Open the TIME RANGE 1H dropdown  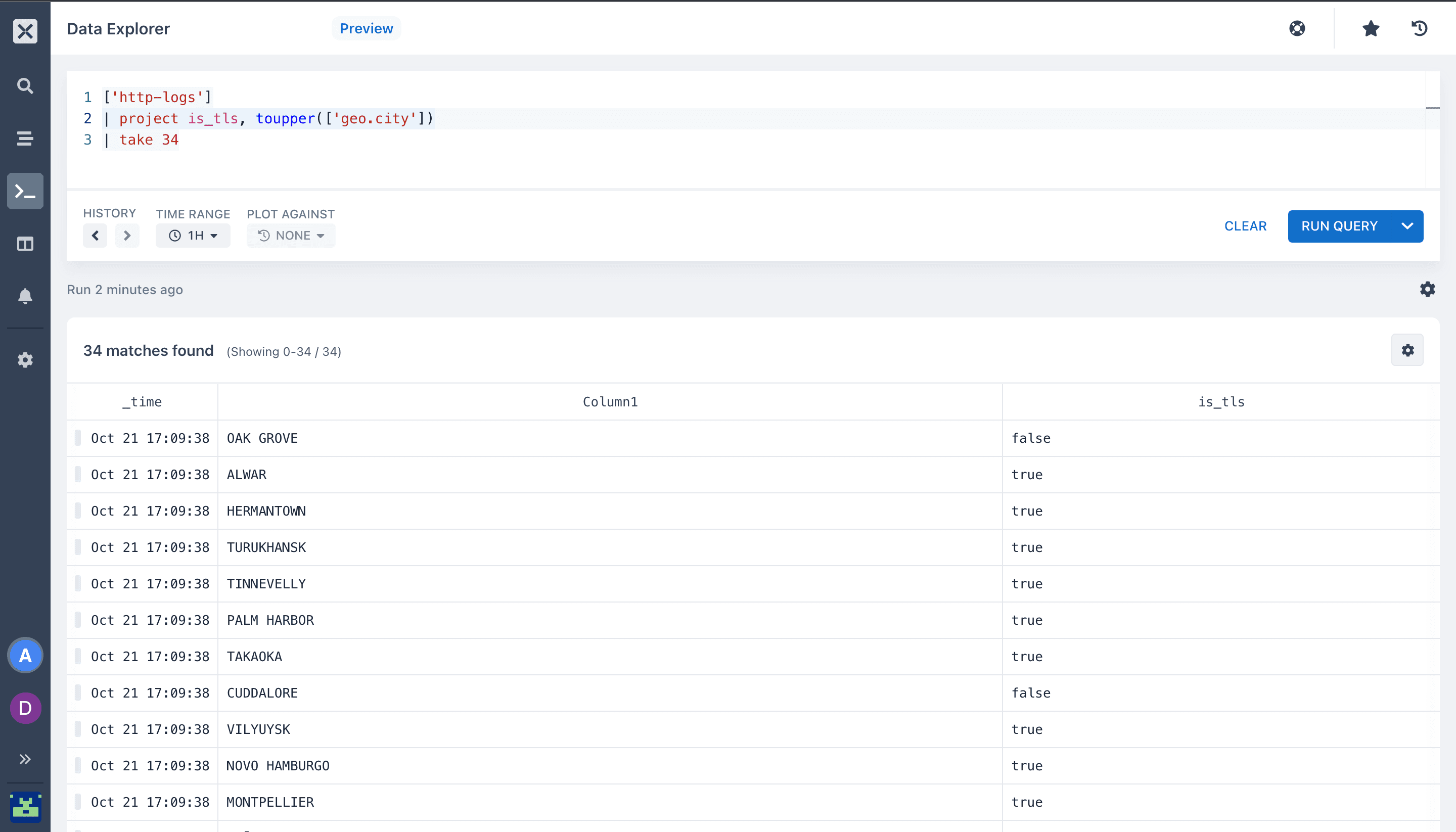tap(193, 236)
